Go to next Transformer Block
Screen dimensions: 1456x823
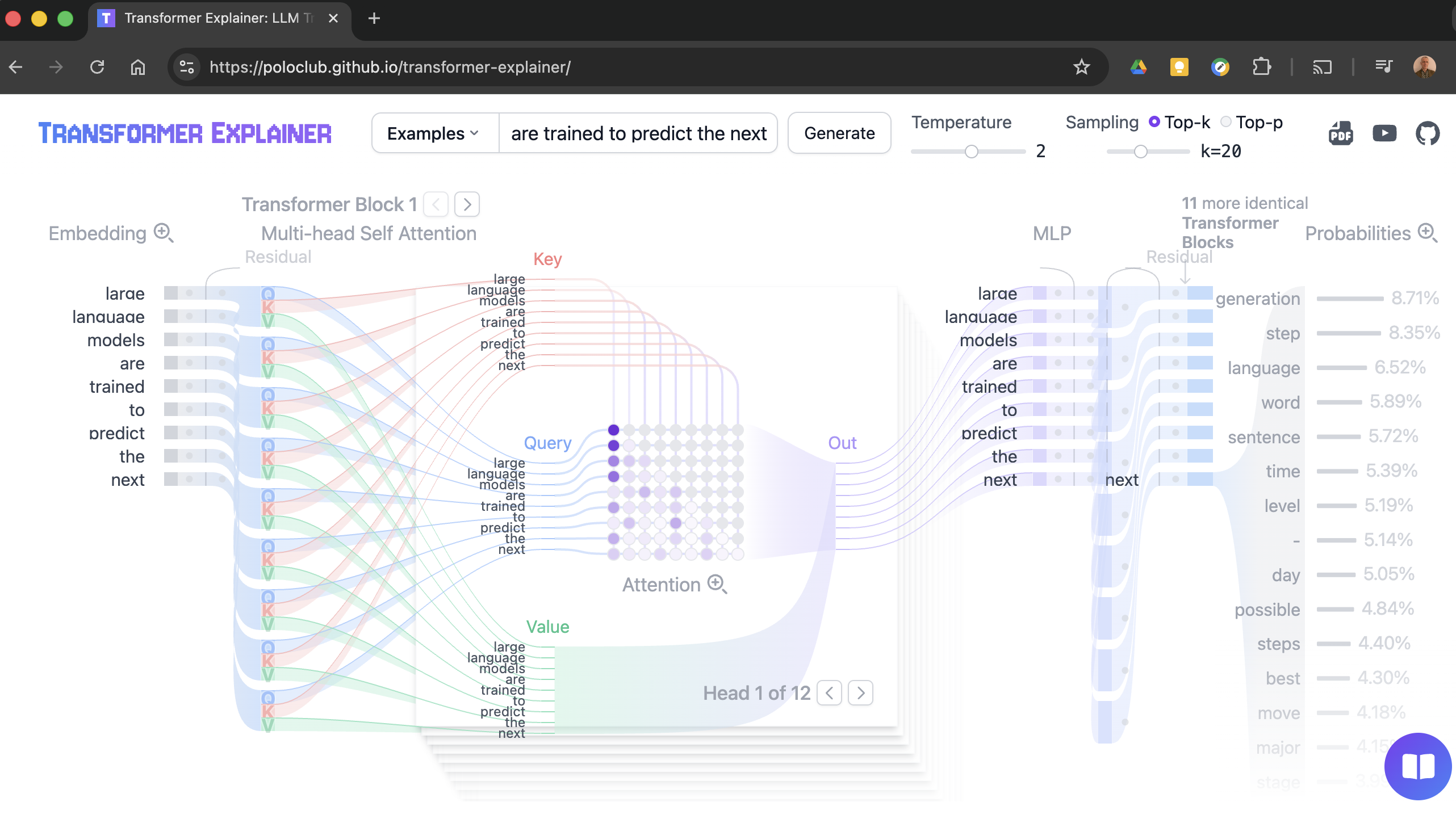pyautogui.click(x=467, y=204)
